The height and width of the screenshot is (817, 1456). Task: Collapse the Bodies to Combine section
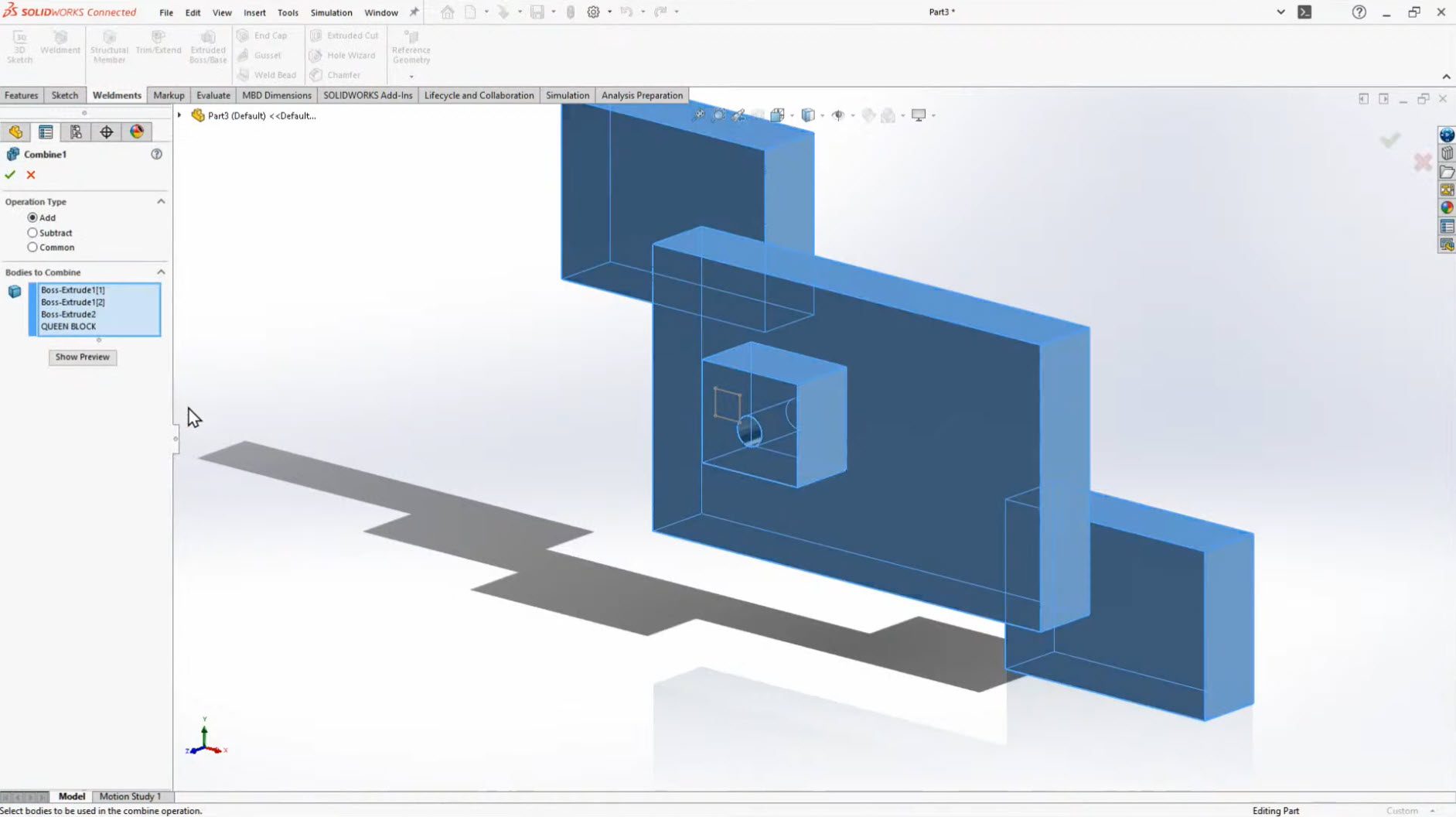coord(161,272)
